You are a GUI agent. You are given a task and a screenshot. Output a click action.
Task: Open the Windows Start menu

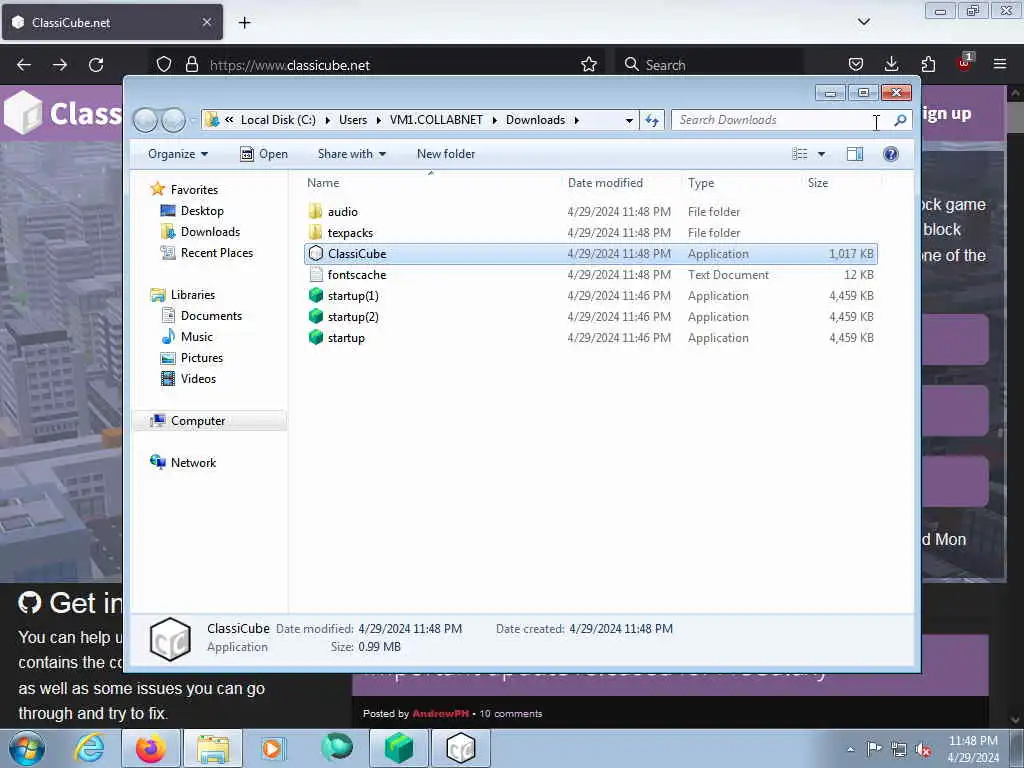[x=27, y=748]
